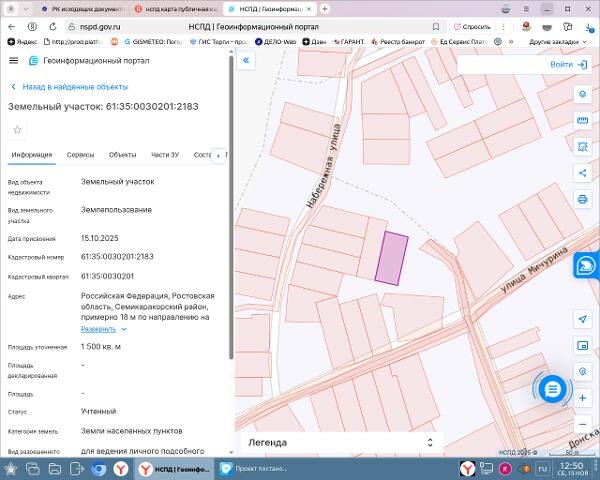Open the taskbar start star menu
The width and height of the screenshot is (600, 480).
(x=10, y=469)
